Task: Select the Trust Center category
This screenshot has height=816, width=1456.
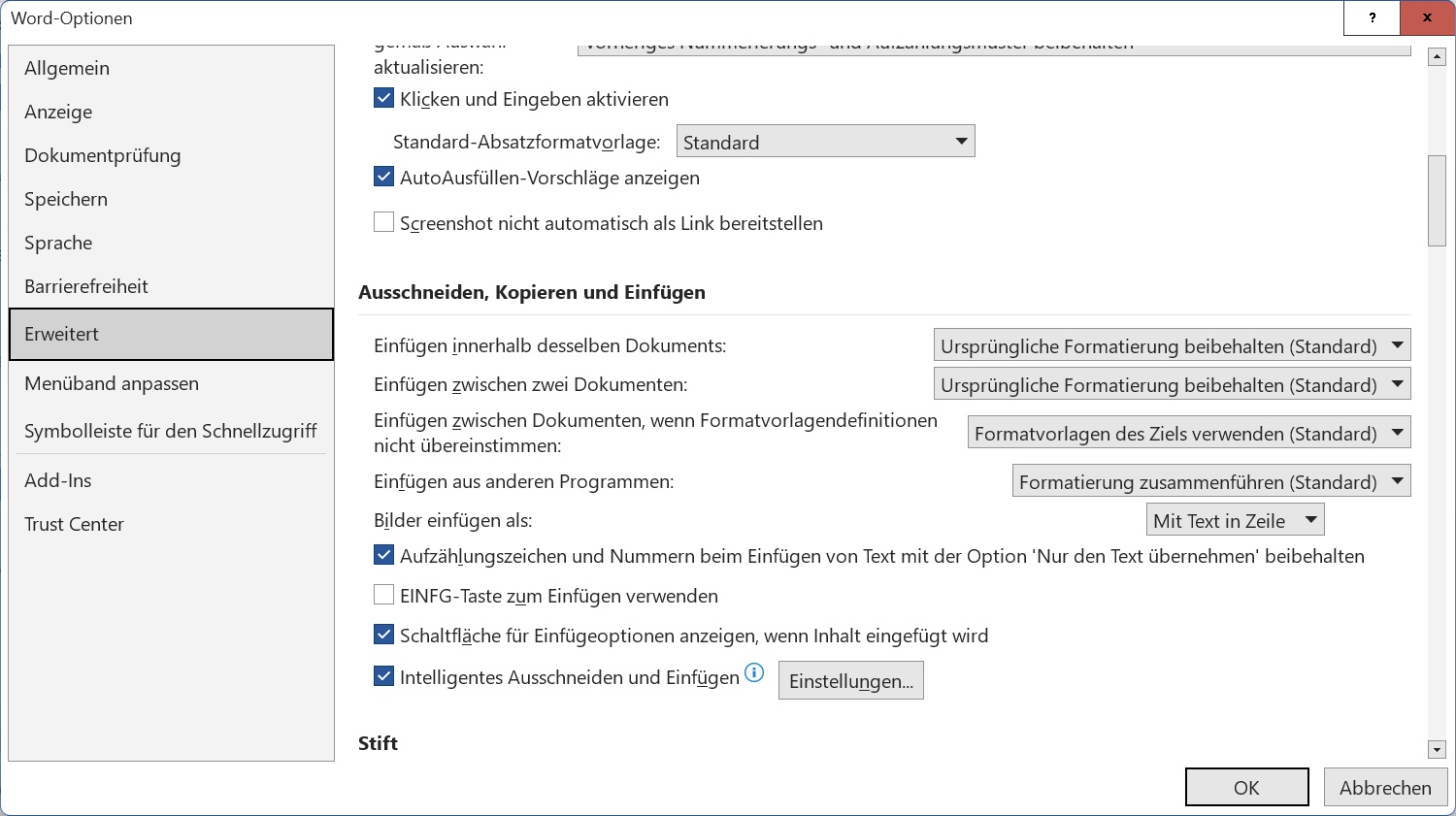Action: click(74, 524)
